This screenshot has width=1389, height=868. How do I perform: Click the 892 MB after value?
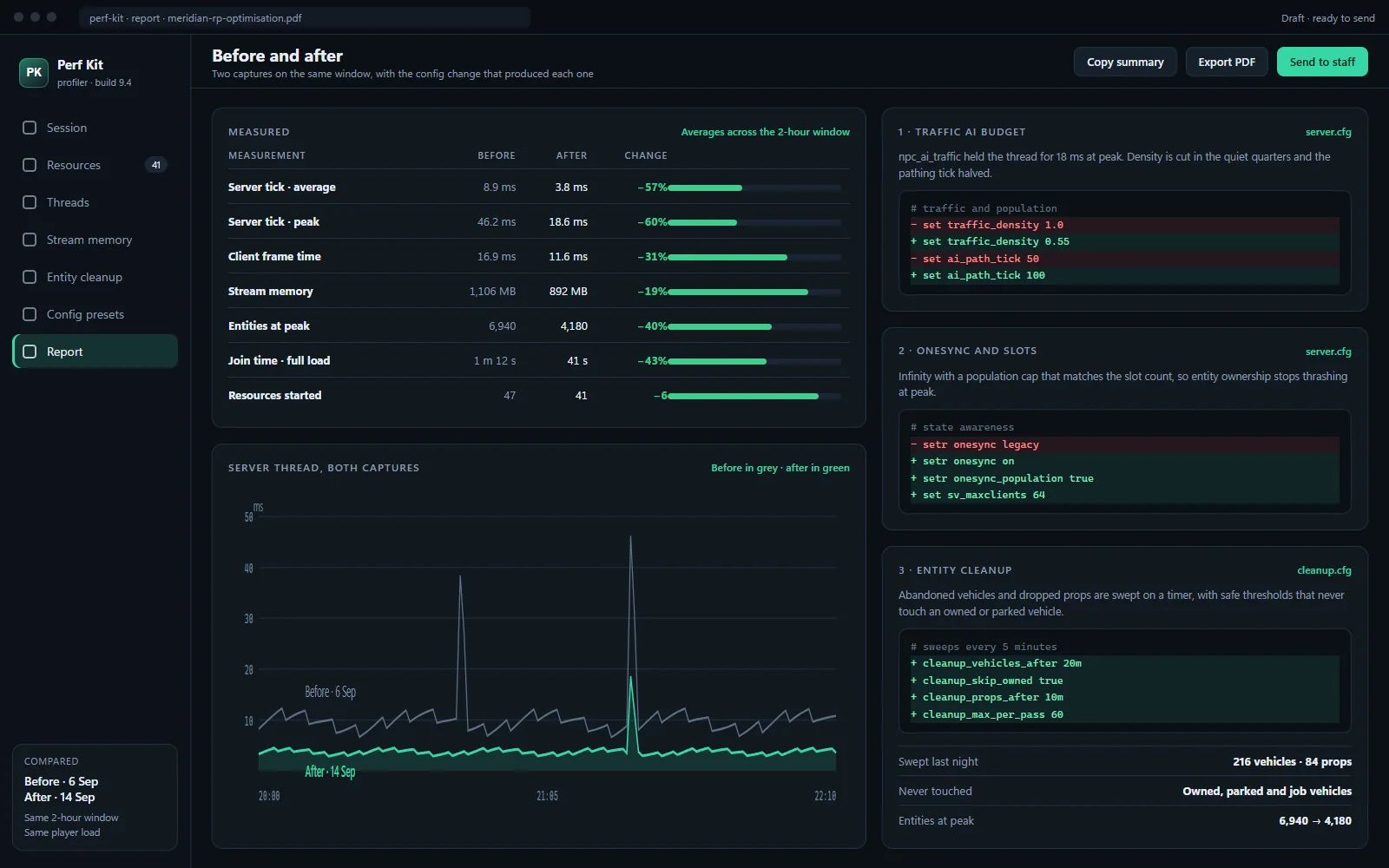[x=569, y=291]
